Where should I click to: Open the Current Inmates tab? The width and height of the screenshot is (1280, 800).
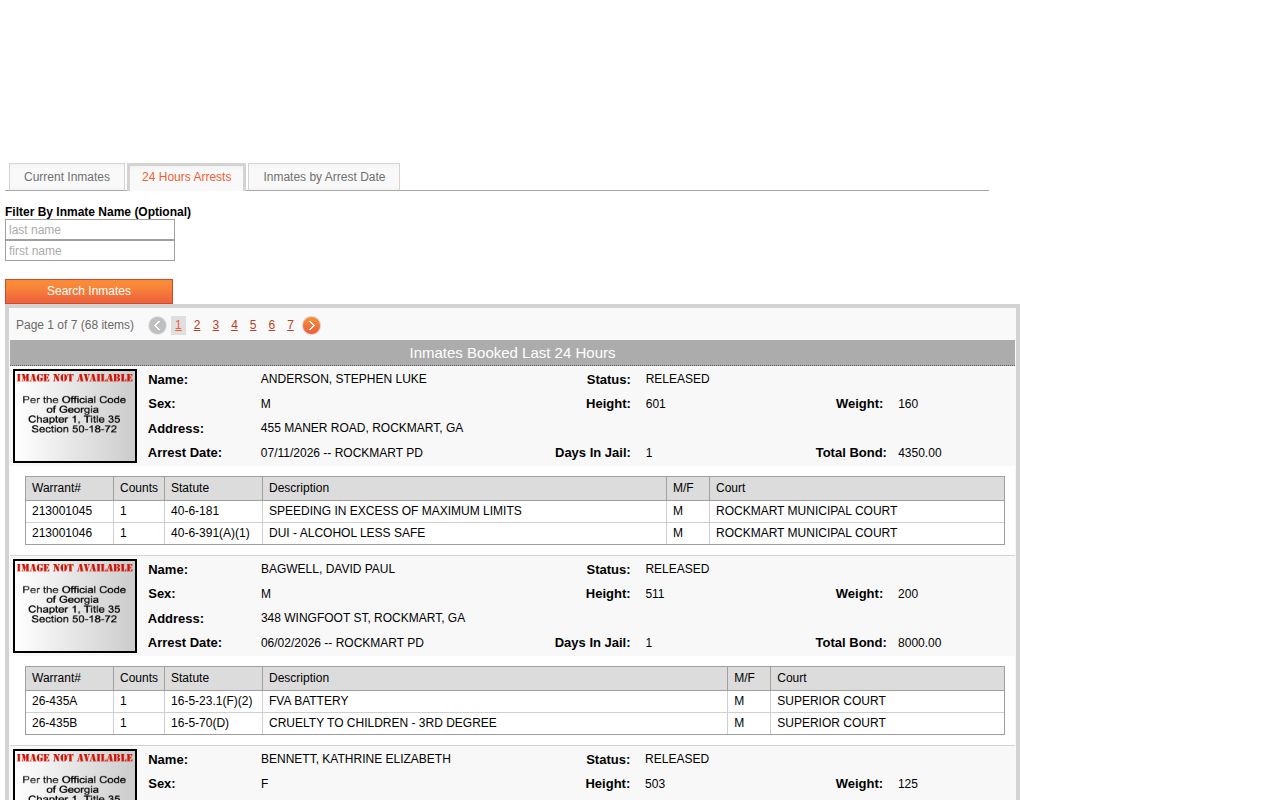click(67, 177)
